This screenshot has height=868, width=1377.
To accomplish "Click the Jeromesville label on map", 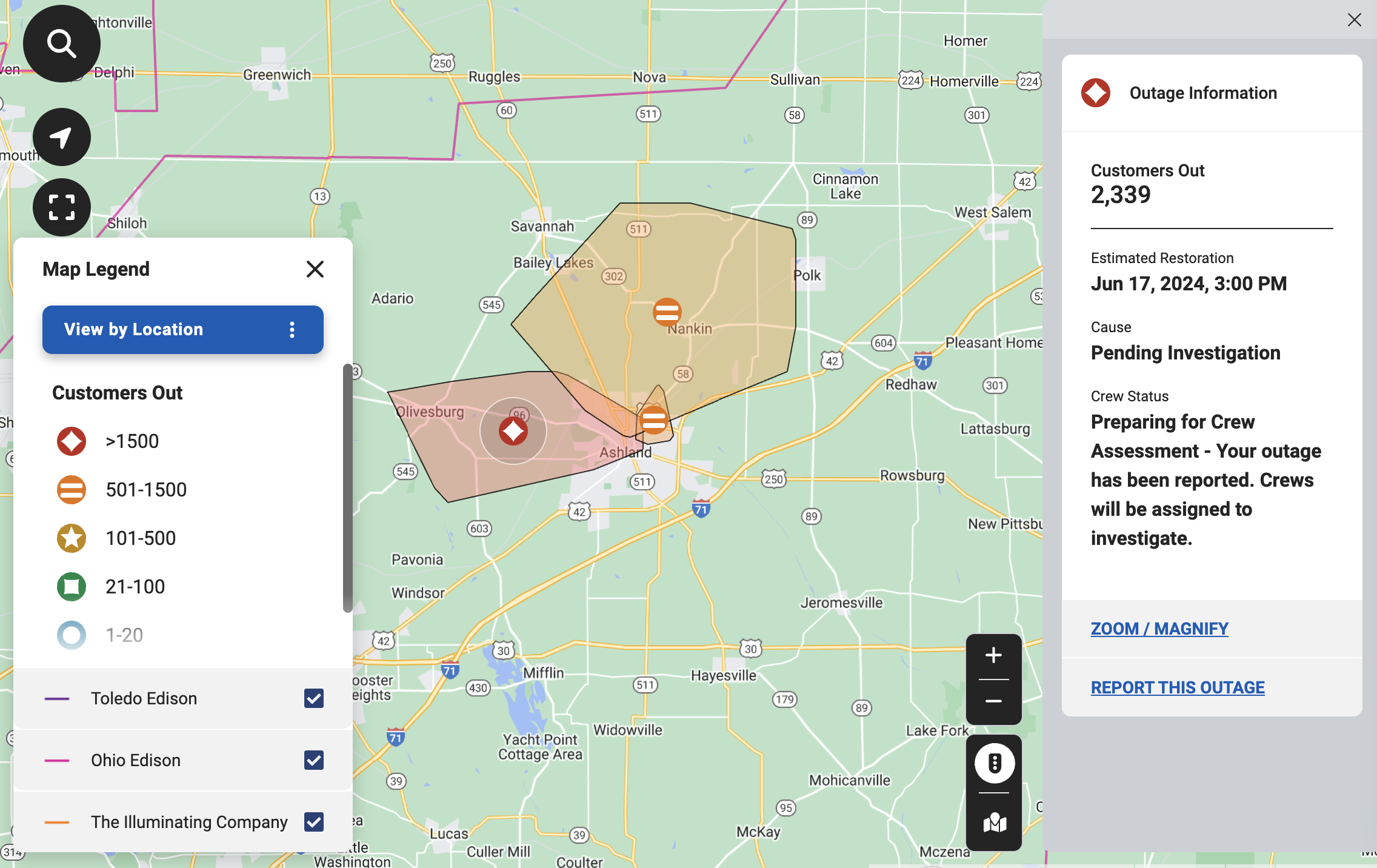I will 842,603.
